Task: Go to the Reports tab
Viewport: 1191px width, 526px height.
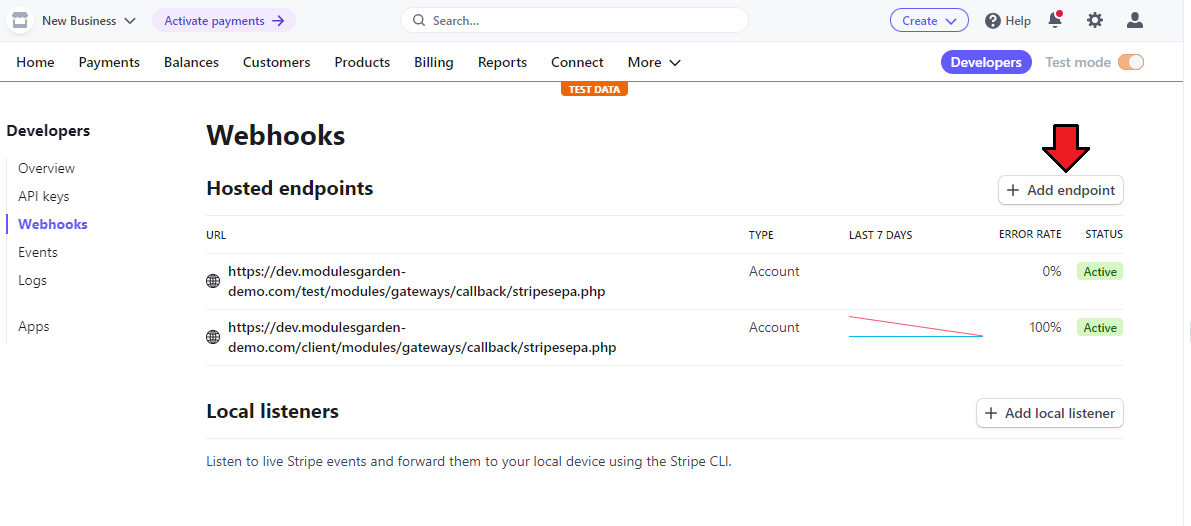Action: pos(502,62)
